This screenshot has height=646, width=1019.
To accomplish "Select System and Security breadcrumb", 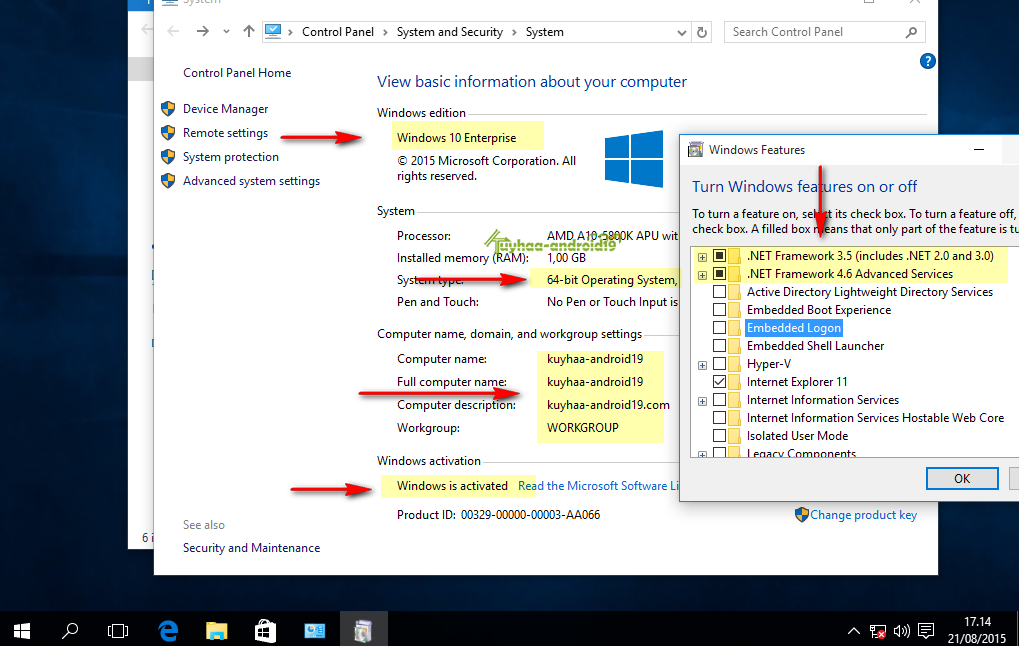I will click(x=450, y=32).
